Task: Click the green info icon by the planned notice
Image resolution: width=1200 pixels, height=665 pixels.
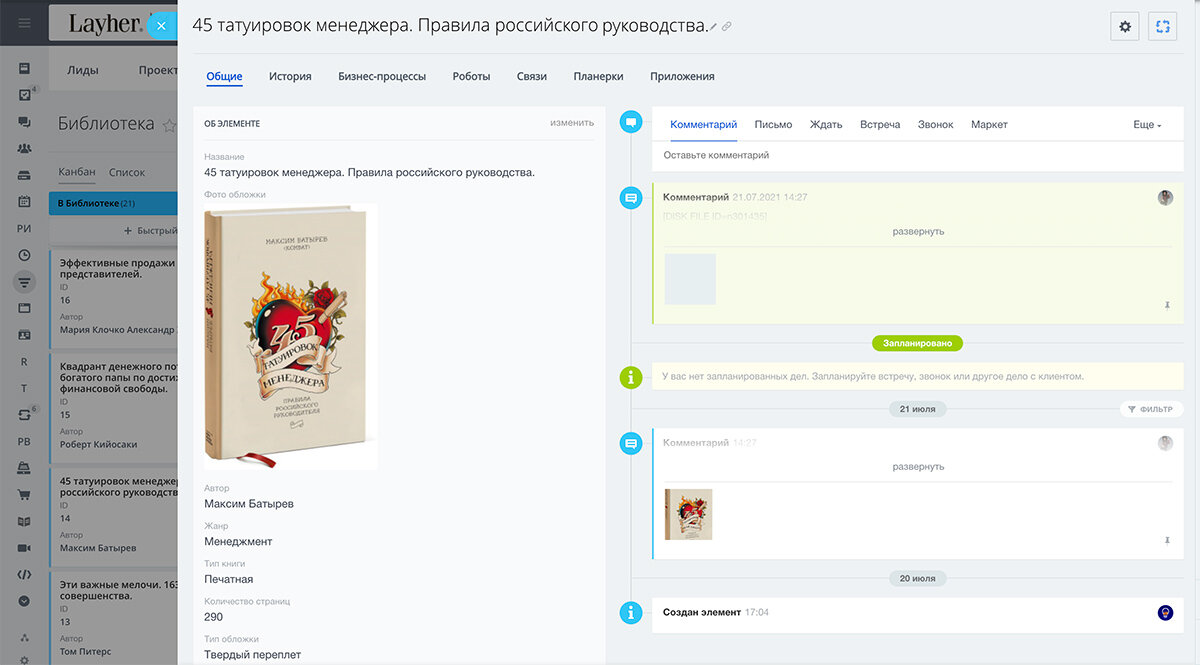Action: [631, 377]
